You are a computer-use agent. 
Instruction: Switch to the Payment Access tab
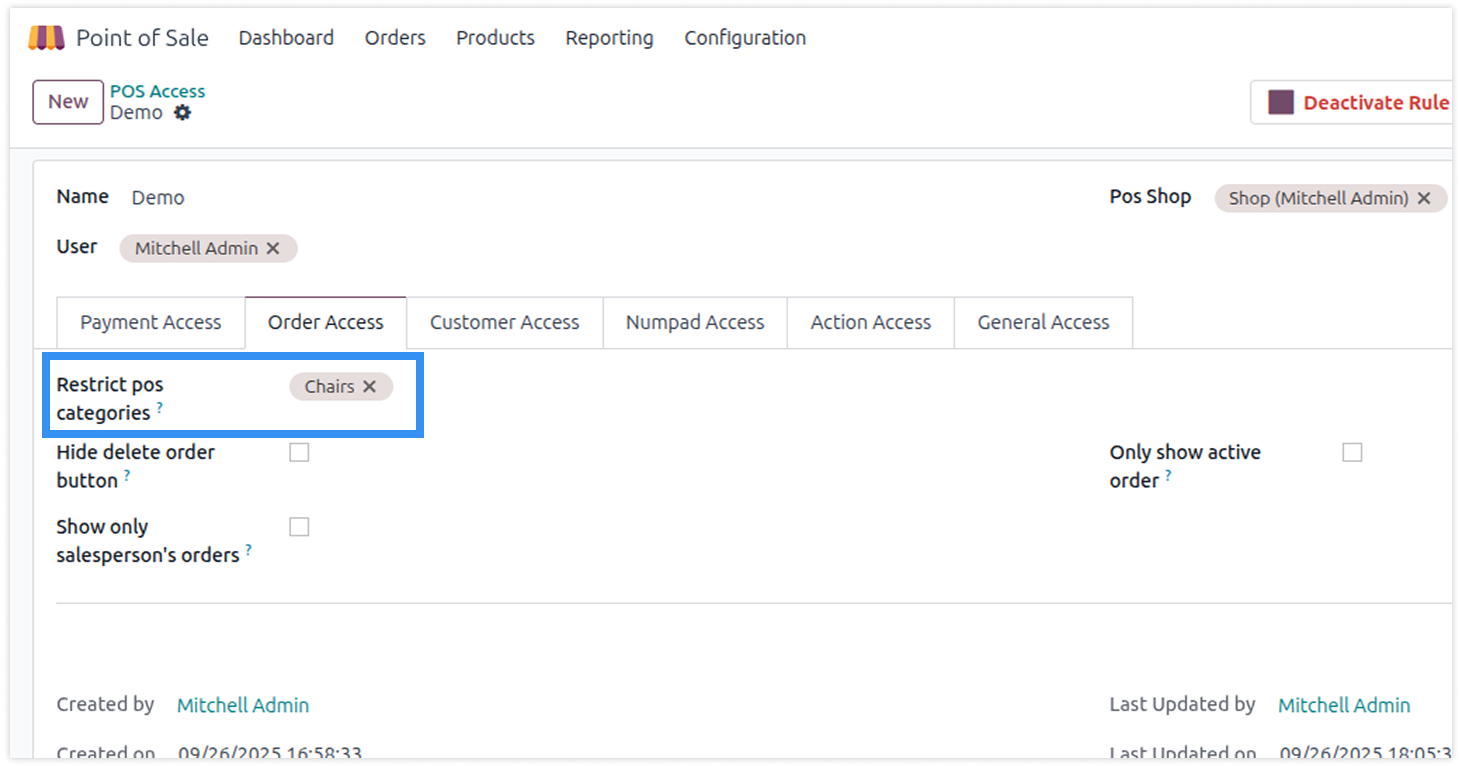coord(151,323)
